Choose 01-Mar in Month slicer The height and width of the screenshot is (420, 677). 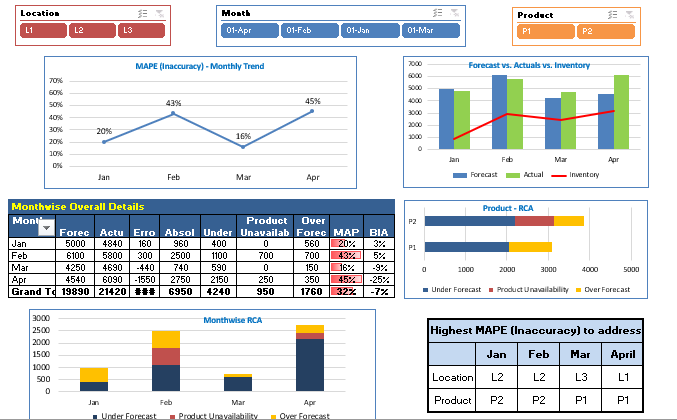(x=430, y=30)
